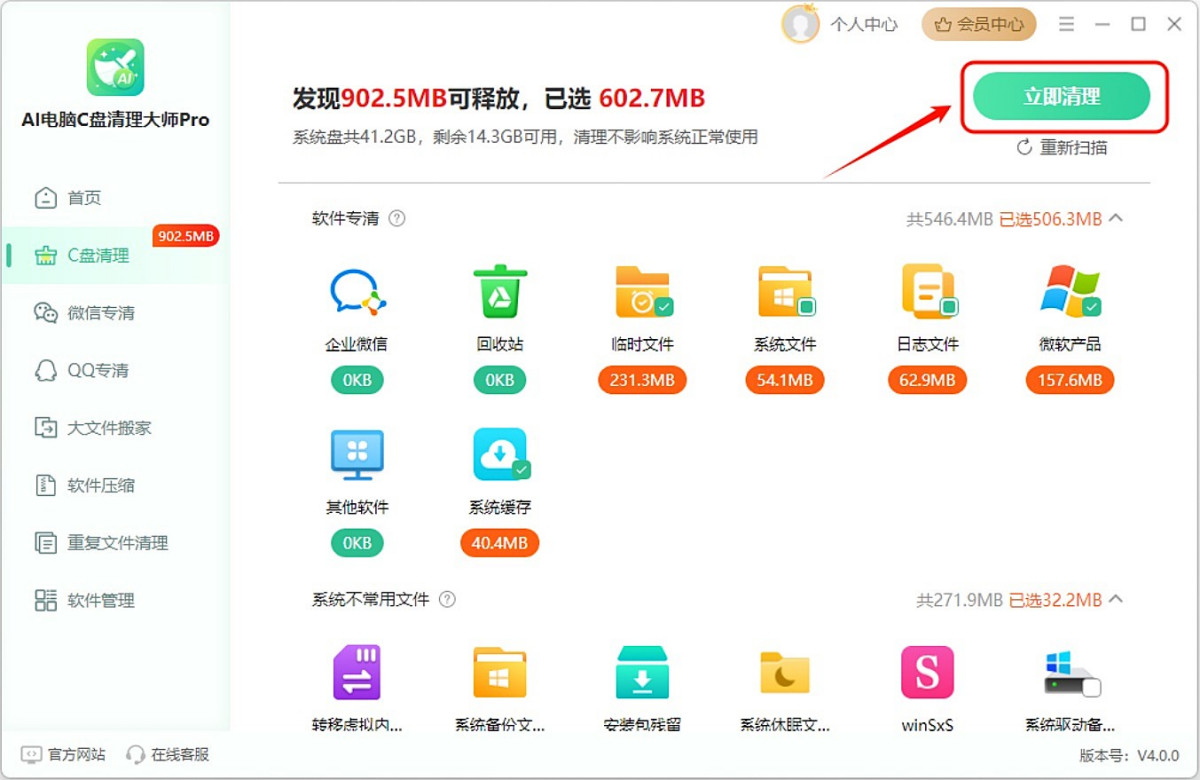Open the 系统休眠文件 moon folder icon
Image resolution: width=1200 pixels, height=780 pixels.
coord(785,672)
